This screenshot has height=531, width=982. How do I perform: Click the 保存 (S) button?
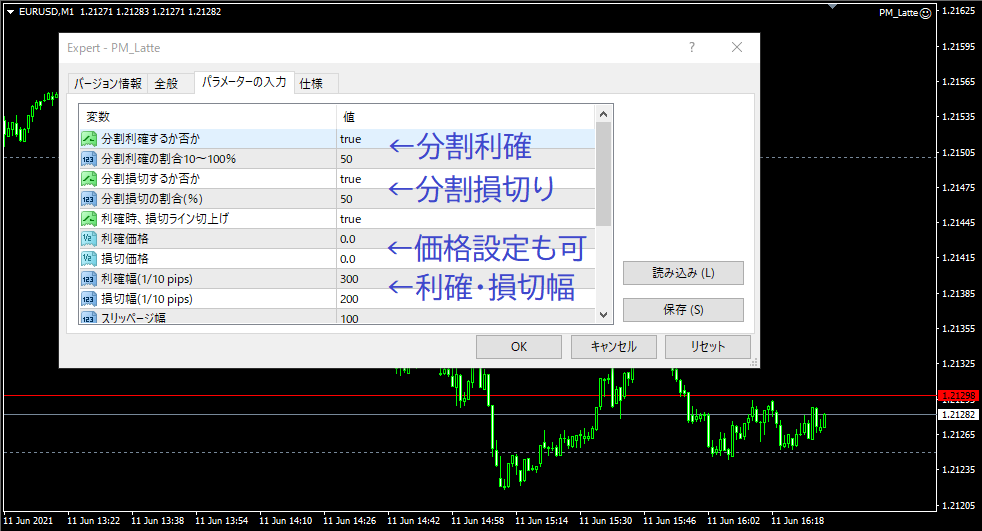point(683,310)
